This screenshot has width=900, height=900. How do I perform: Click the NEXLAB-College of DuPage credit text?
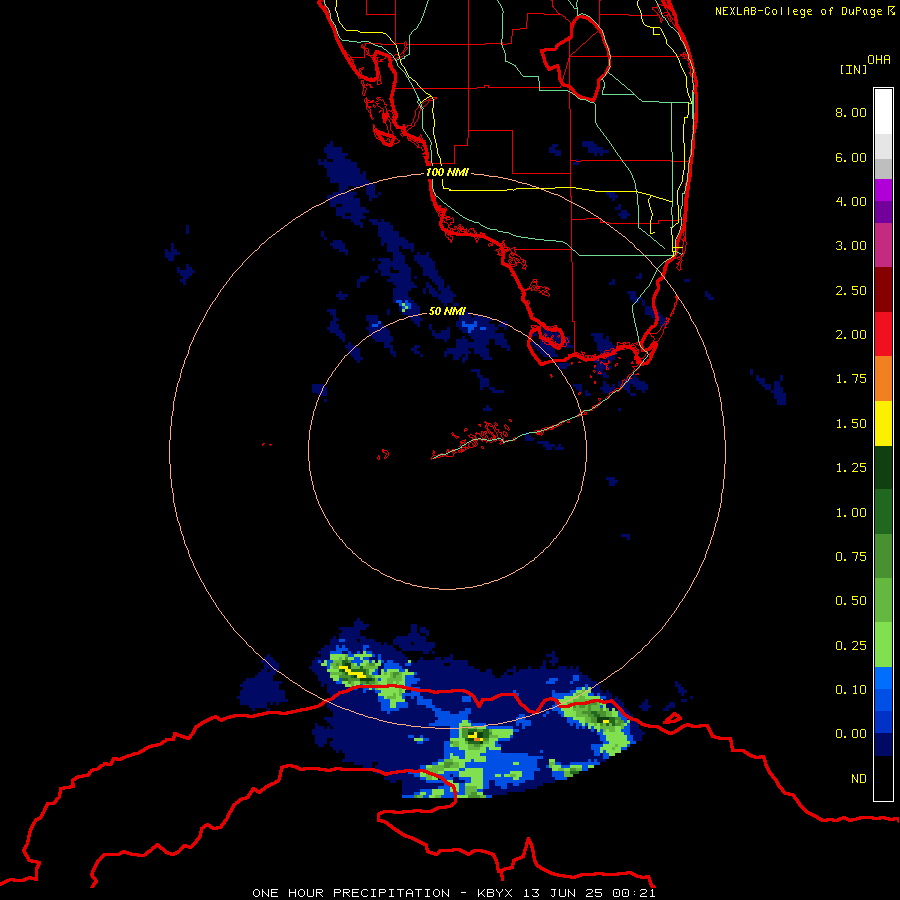(805, 11)
